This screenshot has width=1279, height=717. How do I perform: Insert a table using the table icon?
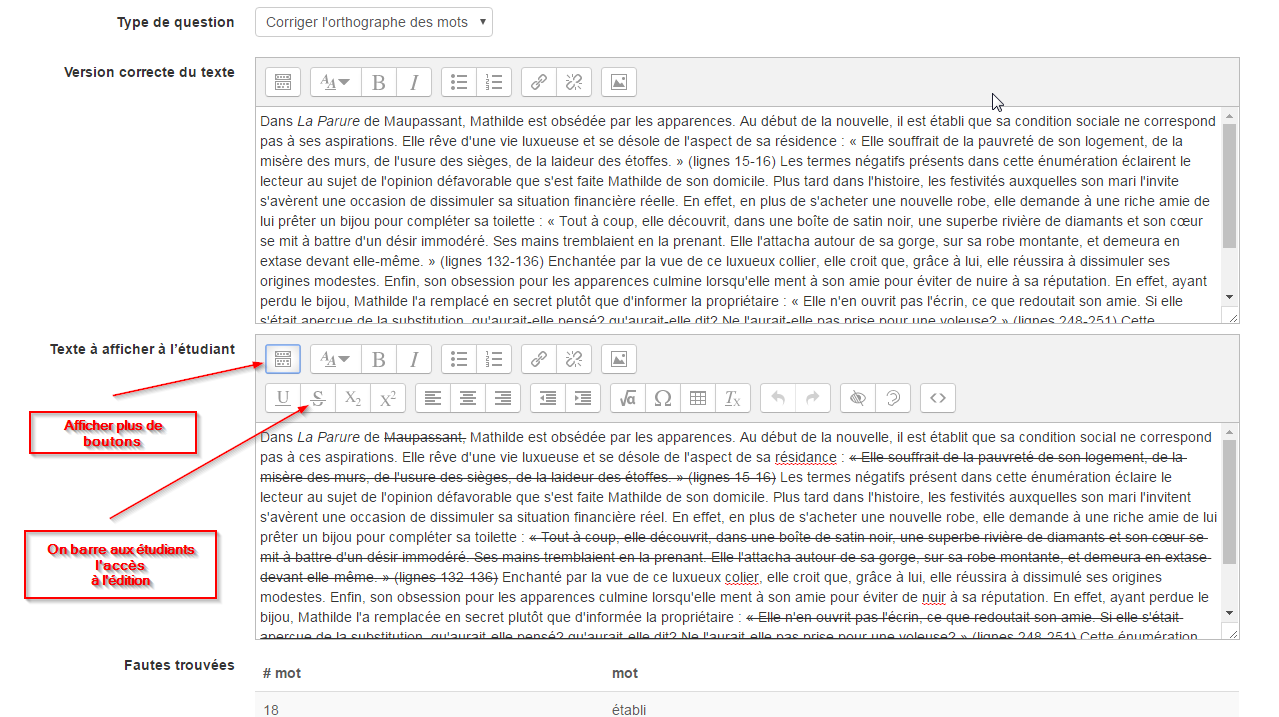(697, 398)
